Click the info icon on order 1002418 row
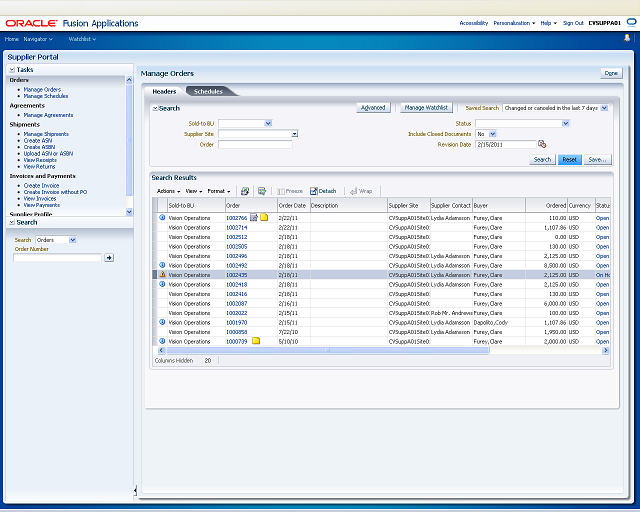 162,284
